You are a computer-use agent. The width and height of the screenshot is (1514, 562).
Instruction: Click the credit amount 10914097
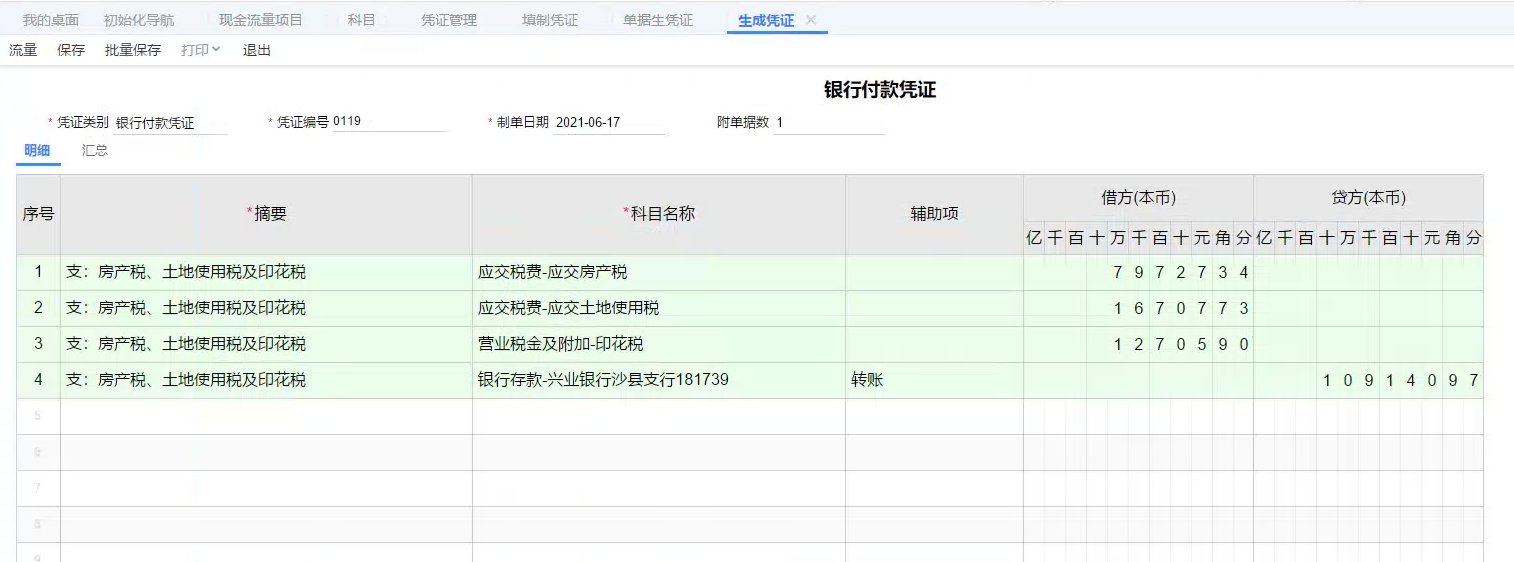coord(1368,380)
